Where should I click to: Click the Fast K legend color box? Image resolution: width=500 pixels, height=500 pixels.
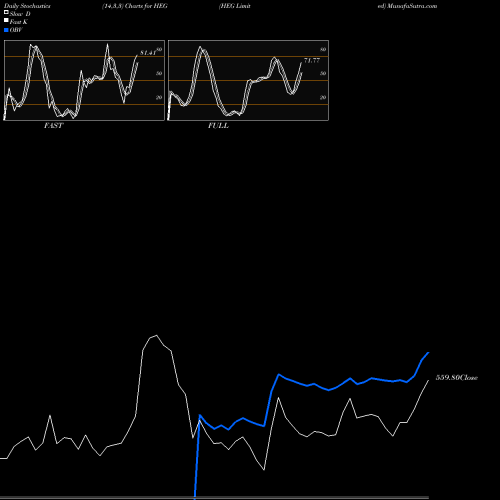(6, 20)
